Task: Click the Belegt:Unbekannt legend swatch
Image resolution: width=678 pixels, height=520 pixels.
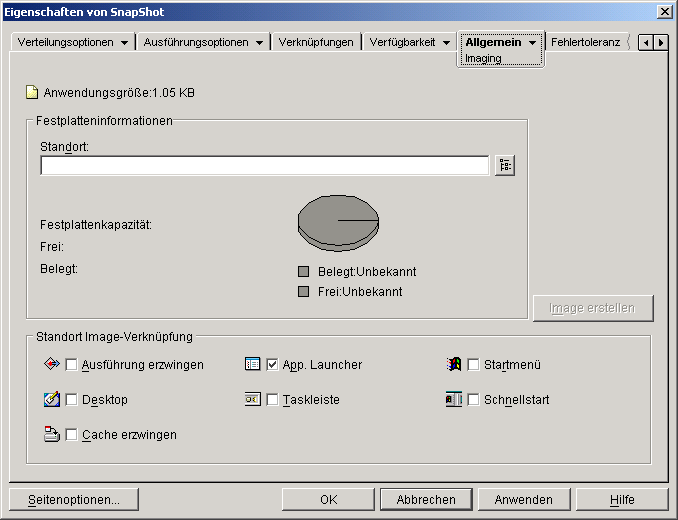Action: [304, 271]
